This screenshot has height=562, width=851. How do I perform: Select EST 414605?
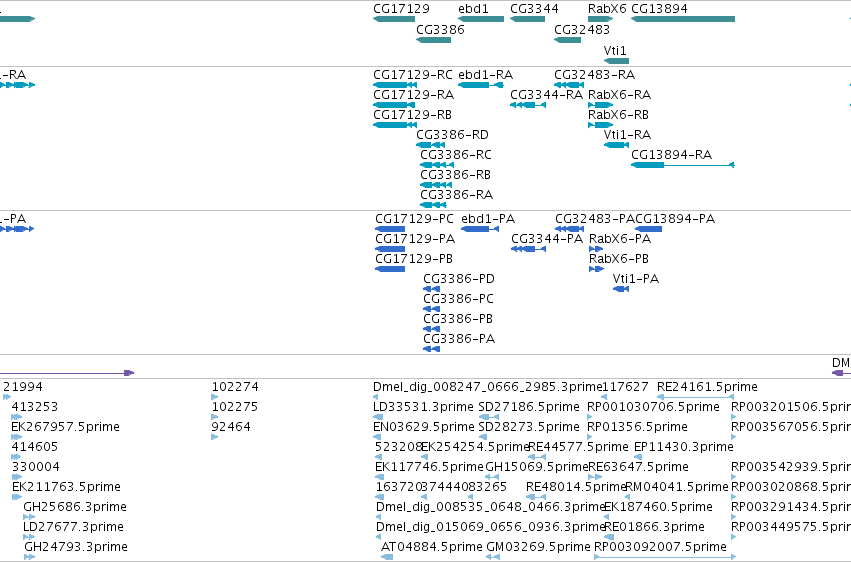tap(17, 457)
